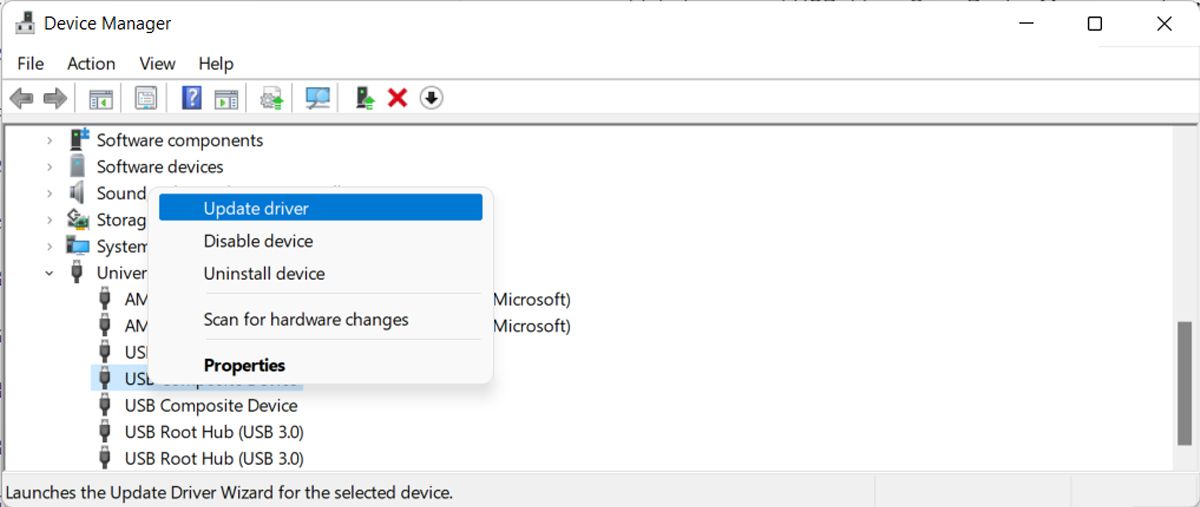Open the Action menu

click(91, 63)
